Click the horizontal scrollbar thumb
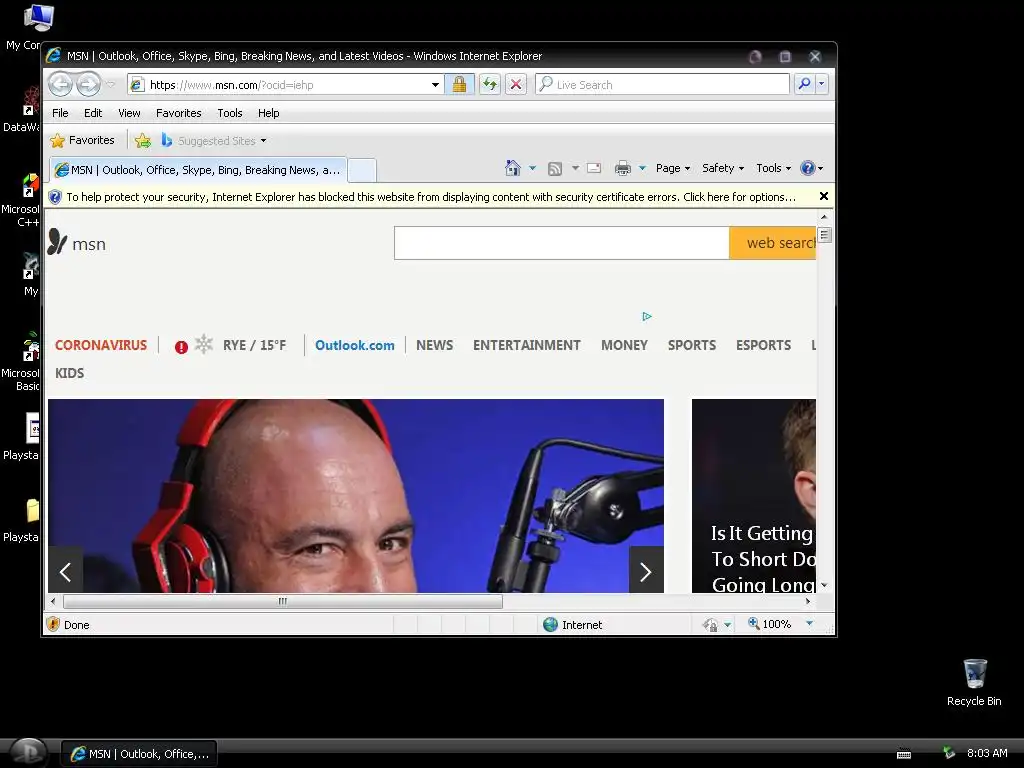1024x768 pixels. coord(283,601)
